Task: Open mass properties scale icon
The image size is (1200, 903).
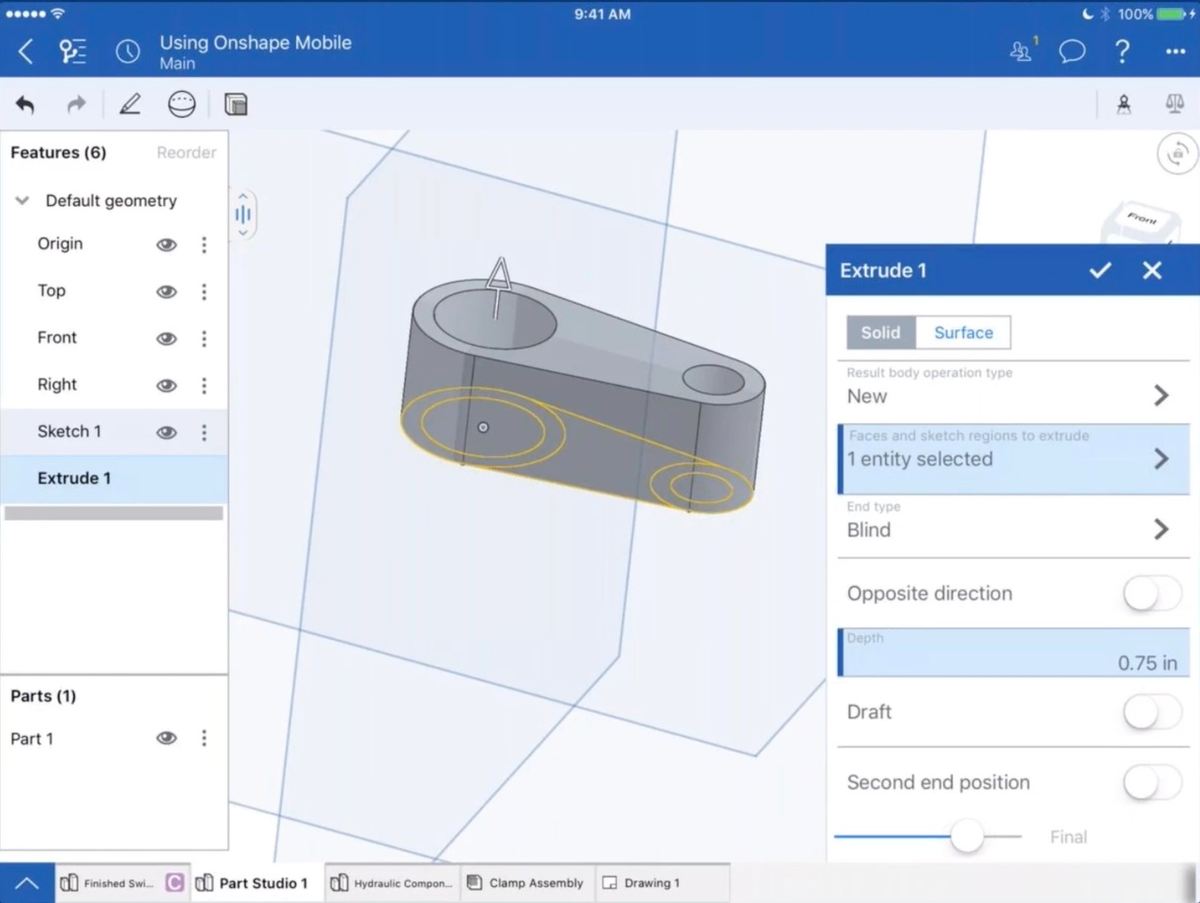Action: 1174,104
